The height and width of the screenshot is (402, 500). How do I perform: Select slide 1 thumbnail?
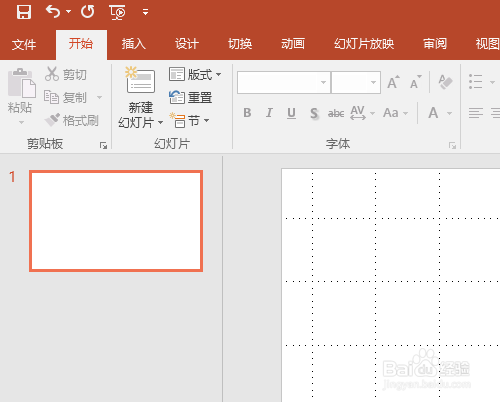[116, 221]
